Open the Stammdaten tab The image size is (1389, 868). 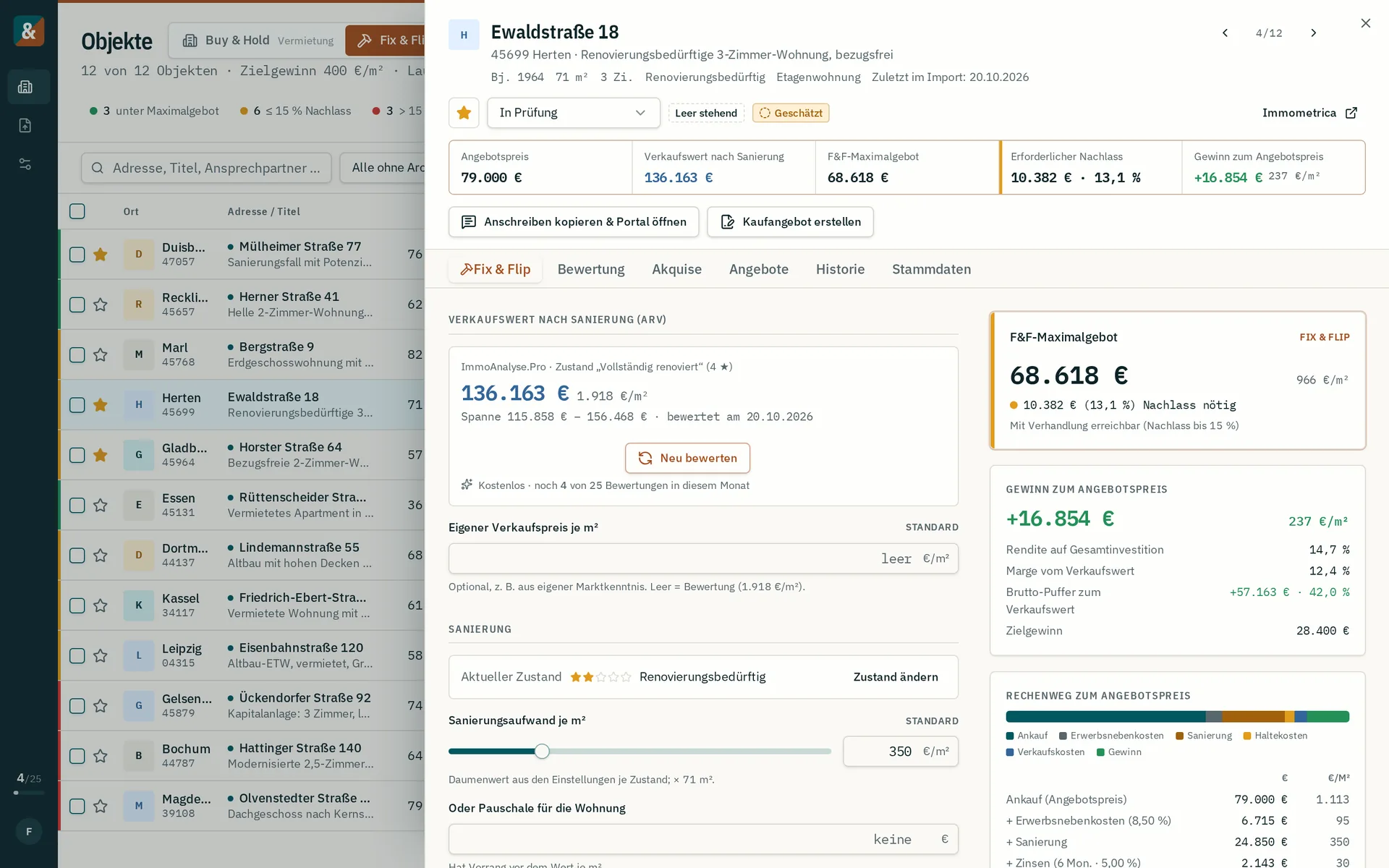(931, 269)
